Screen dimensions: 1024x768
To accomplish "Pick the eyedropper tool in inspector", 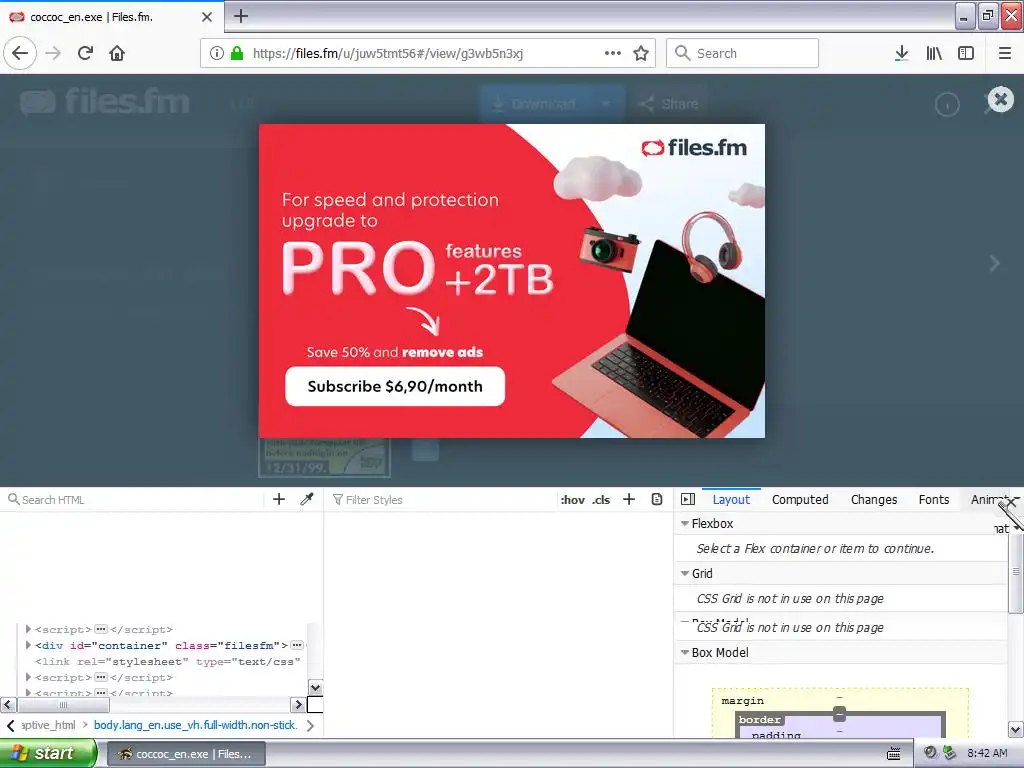I will click(x=306, y=500).
